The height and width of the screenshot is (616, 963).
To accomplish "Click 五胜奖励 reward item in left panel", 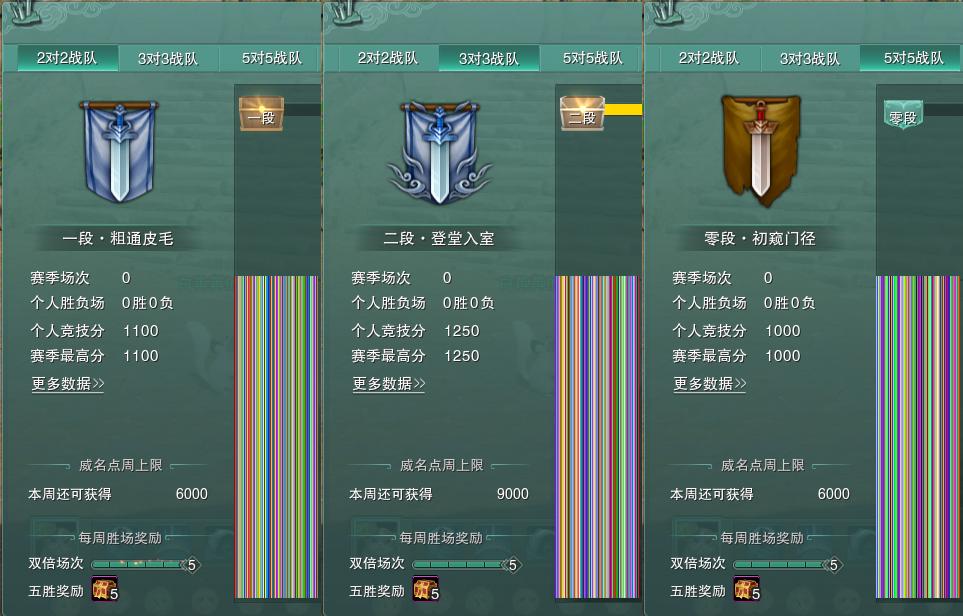I will coord(104,588).
